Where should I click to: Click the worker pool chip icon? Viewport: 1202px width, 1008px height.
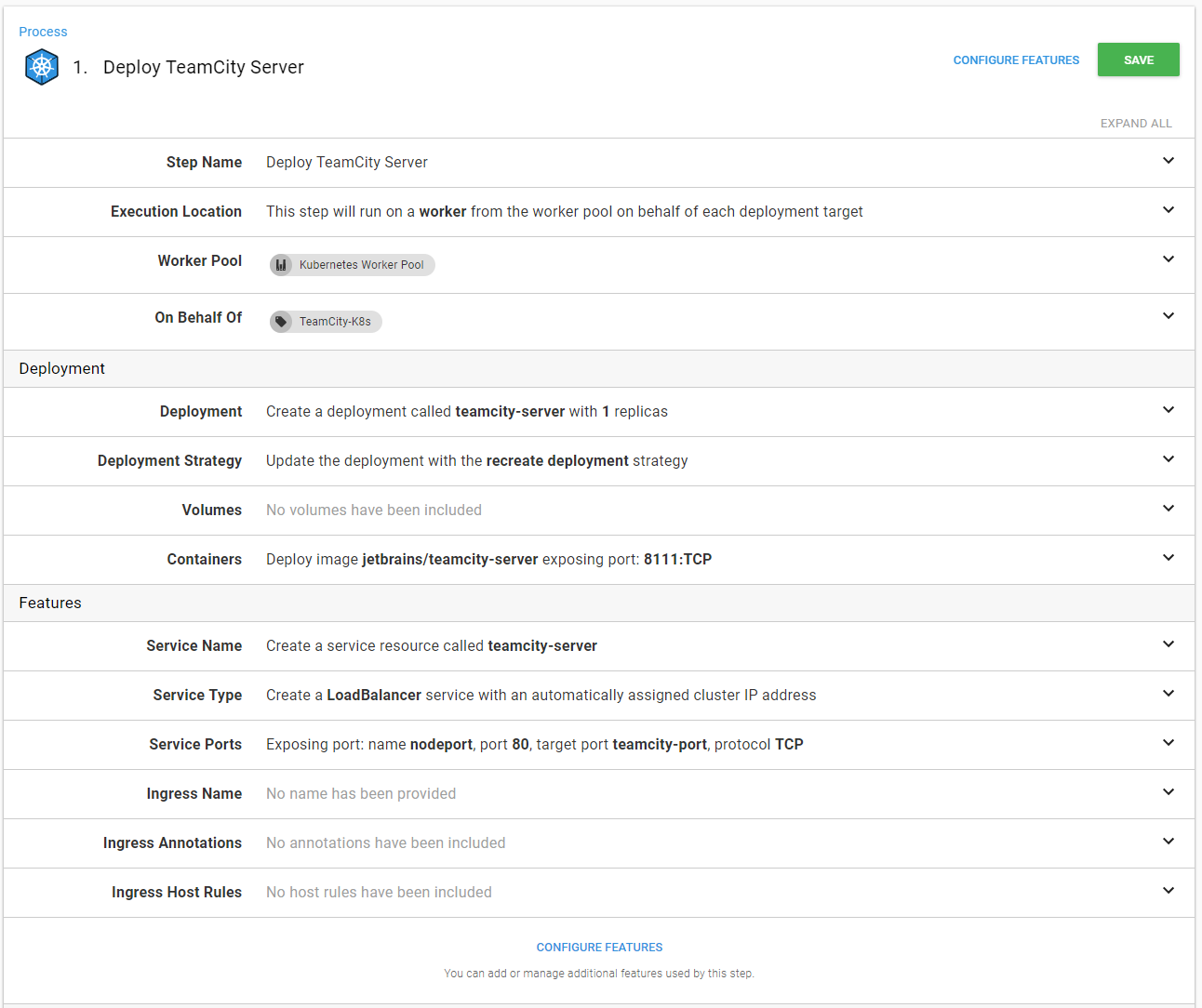[281, 265]
